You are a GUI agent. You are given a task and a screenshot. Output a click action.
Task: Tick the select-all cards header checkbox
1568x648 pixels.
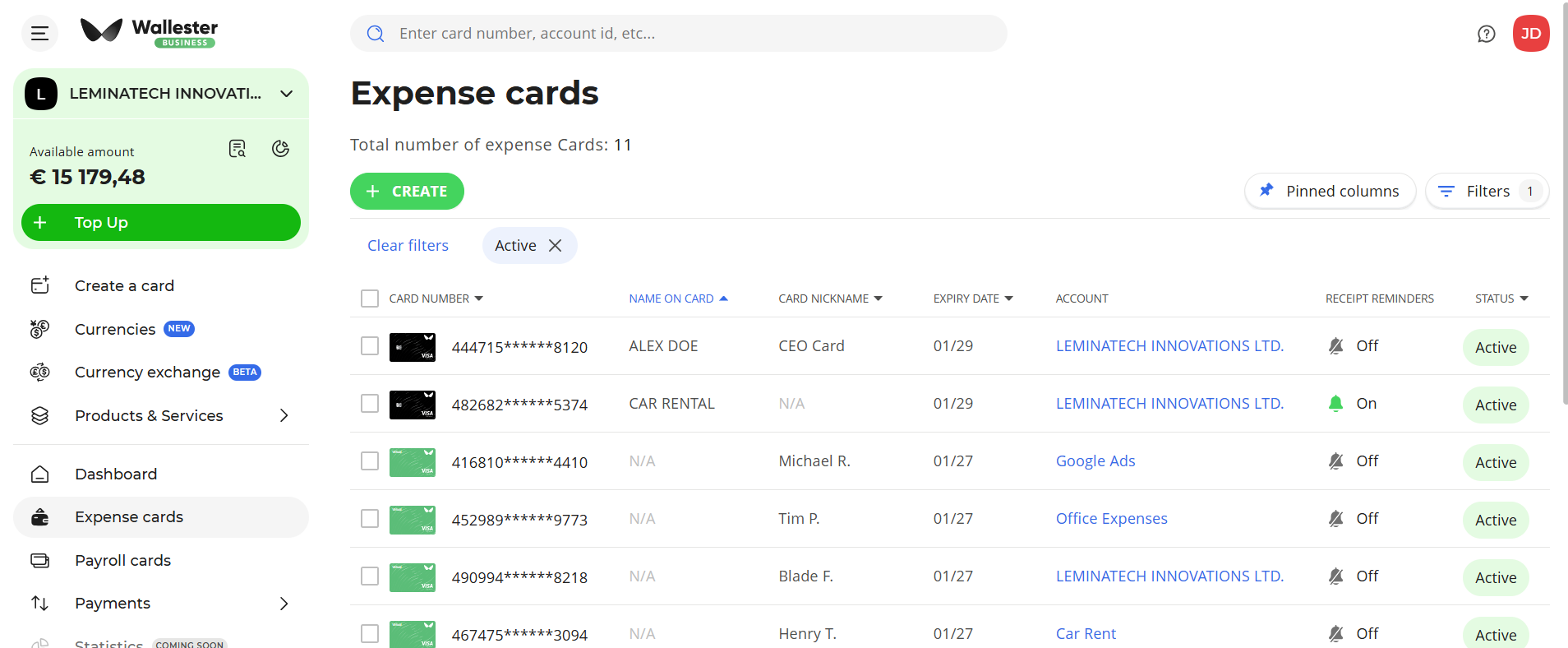pyautogui.click(x=370, y=299)
